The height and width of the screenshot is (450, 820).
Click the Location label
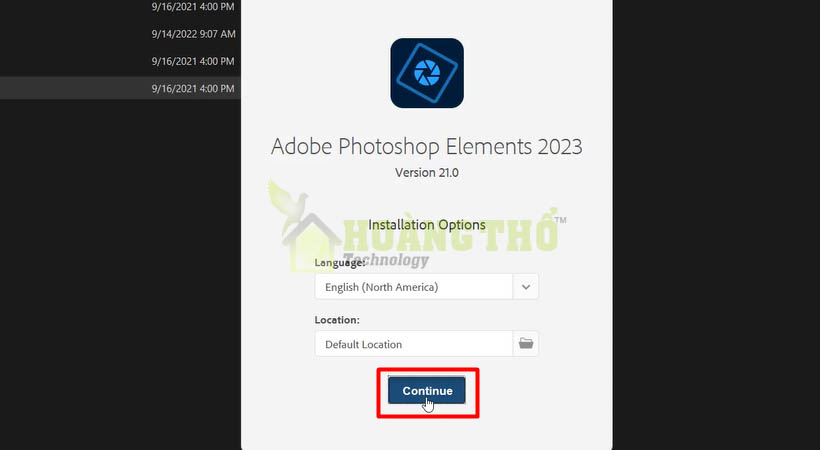click(x=337, y=320)
